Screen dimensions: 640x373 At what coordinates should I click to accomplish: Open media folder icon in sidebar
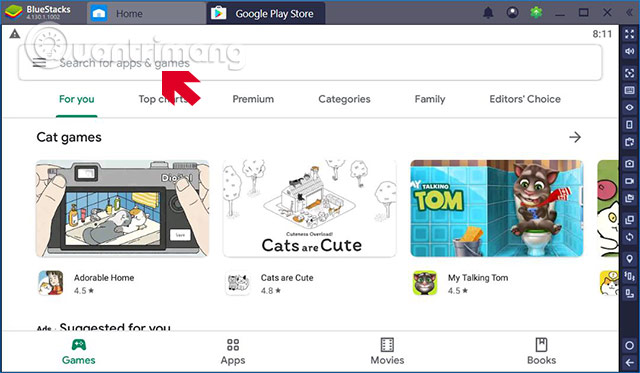click(x=629, y=198)
